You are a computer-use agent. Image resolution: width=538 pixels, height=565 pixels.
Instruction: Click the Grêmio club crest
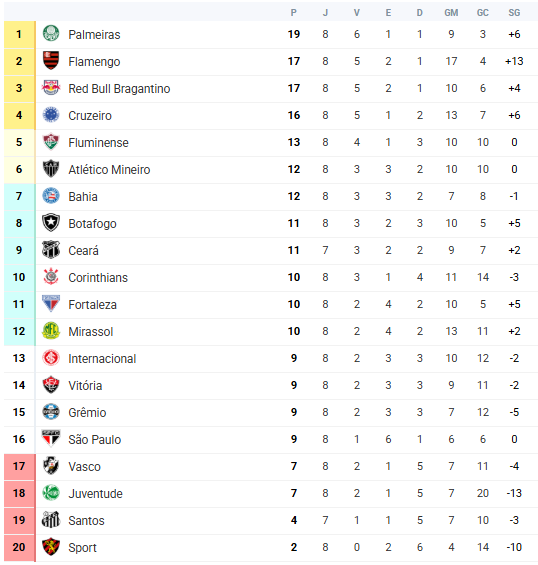pyautogui.click(x=51, y=412)
